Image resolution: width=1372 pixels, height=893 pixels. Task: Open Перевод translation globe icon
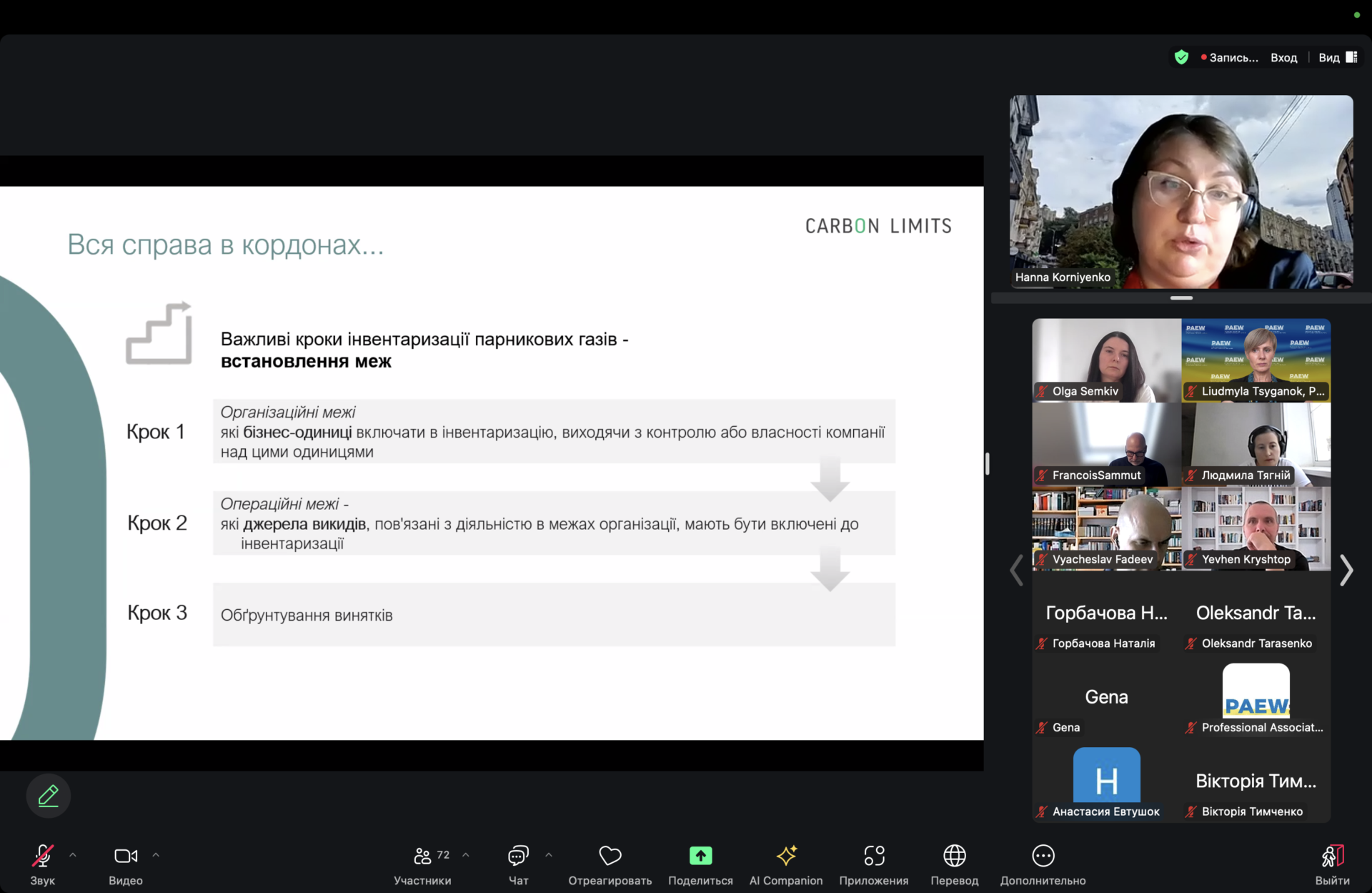955,856
